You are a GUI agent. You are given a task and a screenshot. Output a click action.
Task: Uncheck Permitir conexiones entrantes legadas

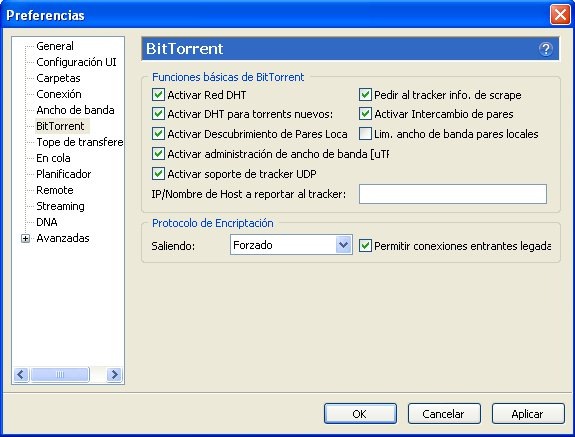(x=365, y=246)
